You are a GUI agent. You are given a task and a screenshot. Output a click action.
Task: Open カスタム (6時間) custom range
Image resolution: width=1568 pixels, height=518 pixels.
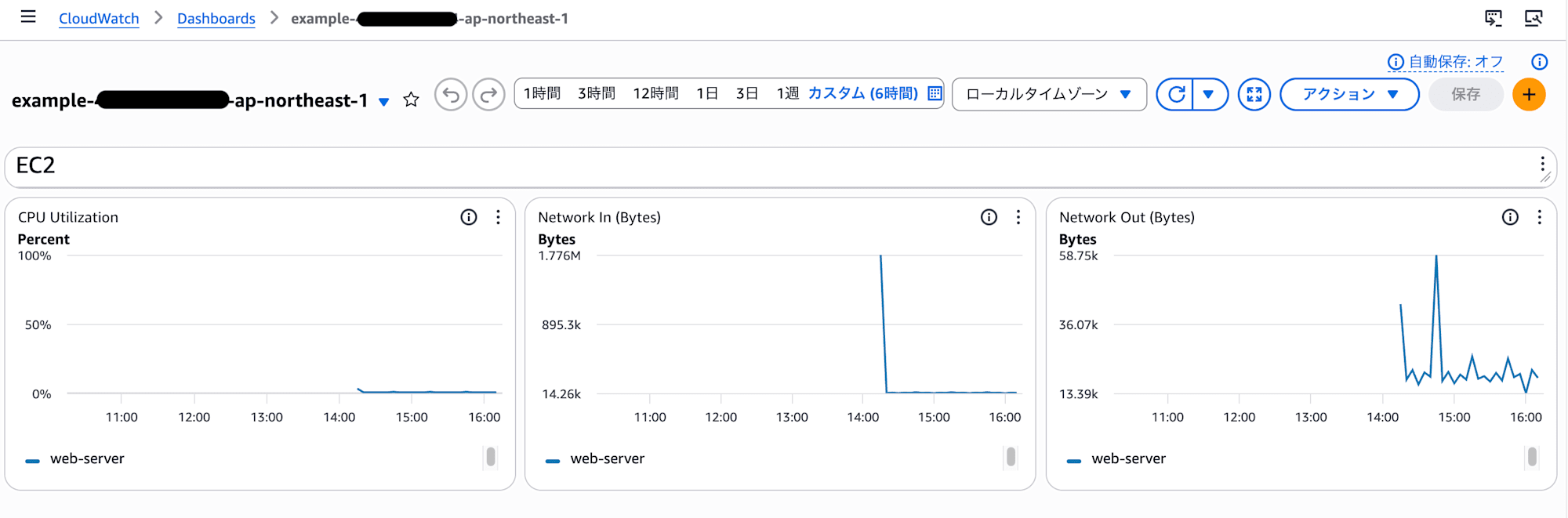(862, 93)
